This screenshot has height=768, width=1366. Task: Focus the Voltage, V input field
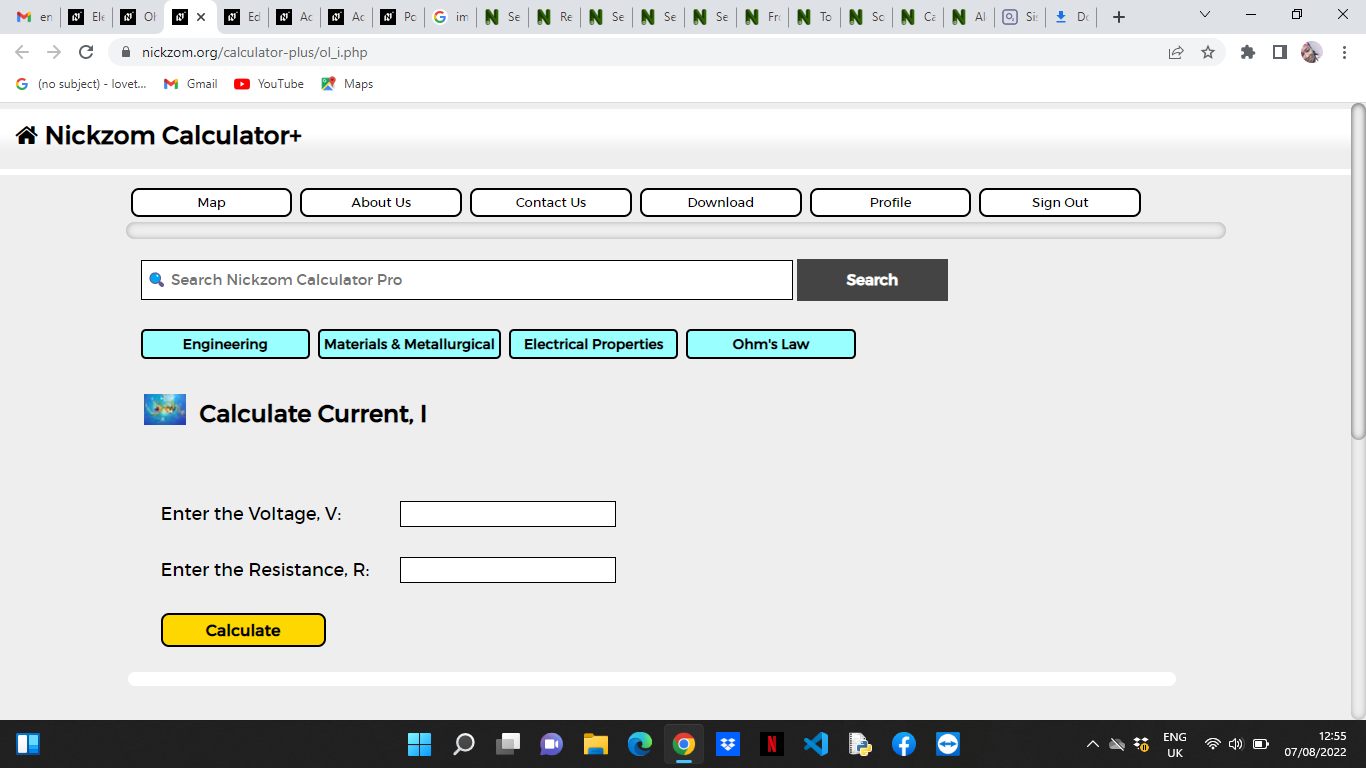tap(508, 514)
